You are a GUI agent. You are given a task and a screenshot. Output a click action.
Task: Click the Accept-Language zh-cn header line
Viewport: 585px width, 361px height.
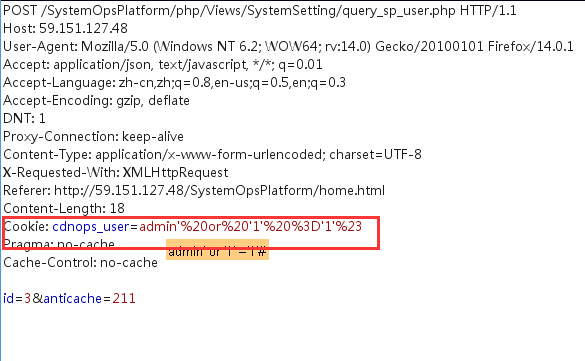[174, 82]
